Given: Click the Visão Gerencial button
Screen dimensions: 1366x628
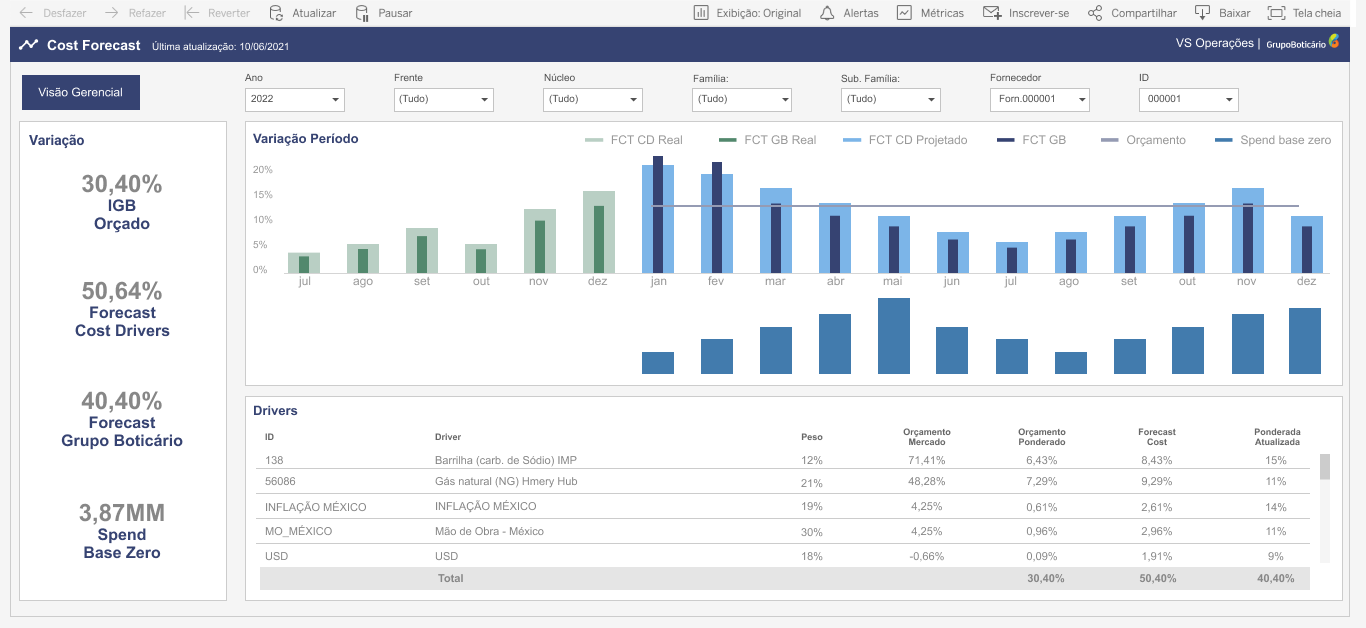Looking at the screenshot, I should pos(81,92).
